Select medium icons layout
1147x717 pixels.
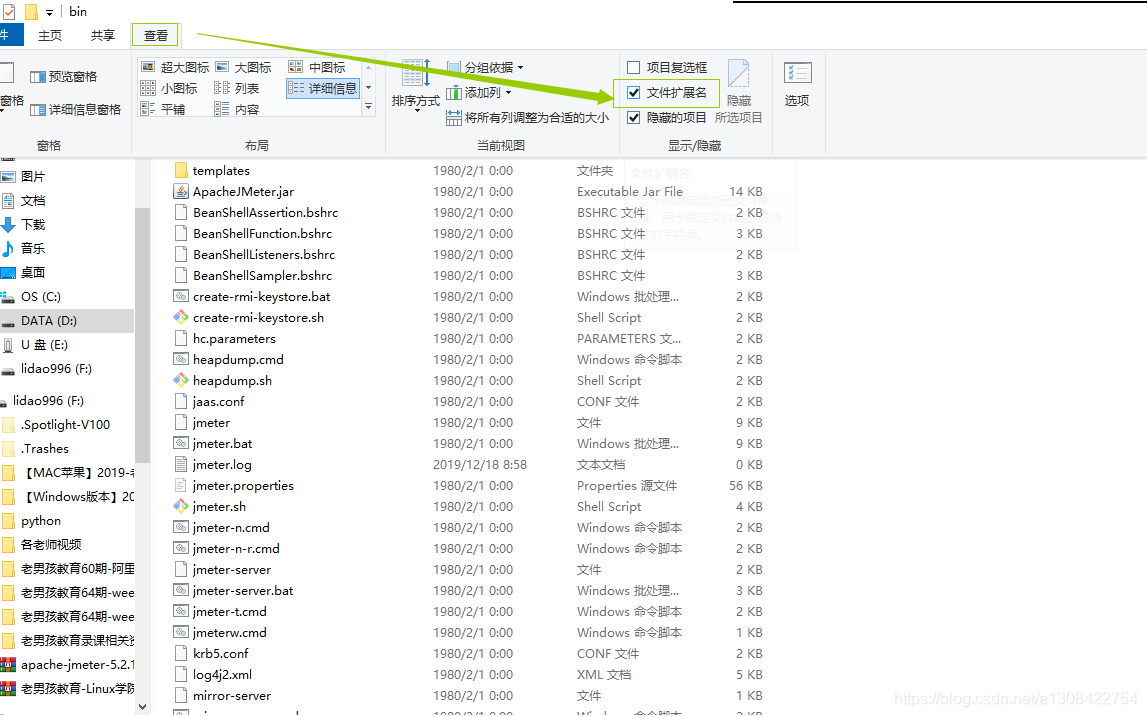[x=317, y=67]
